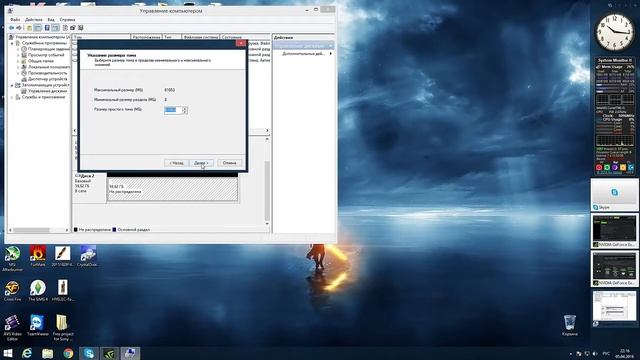Open FurMark desktop shortcut
This screenshot has height=360, width=640.
pos(38,257)
